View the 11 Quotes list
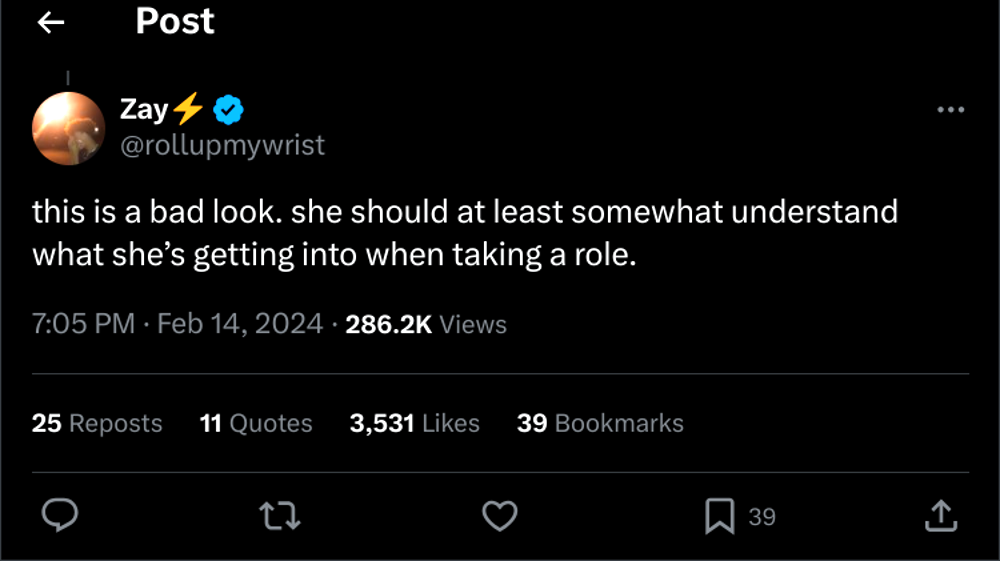1000x561 pixels. pos(256,423)
